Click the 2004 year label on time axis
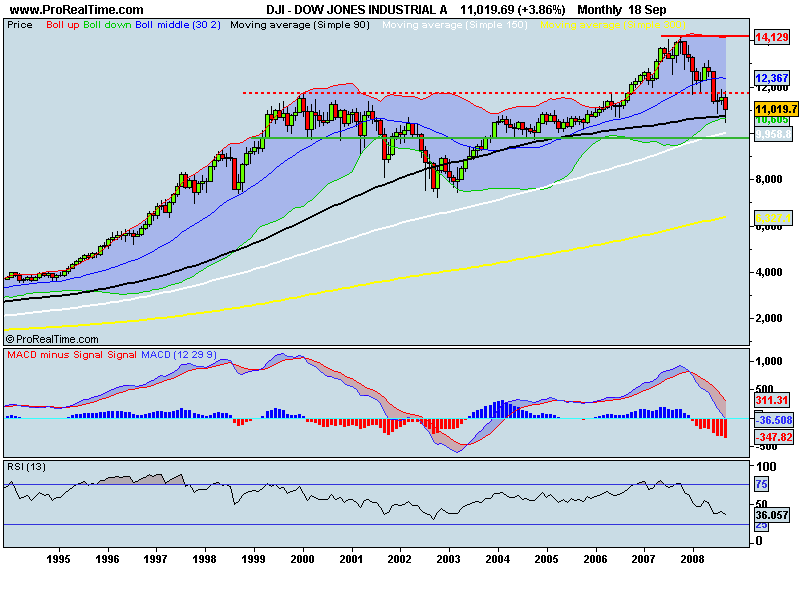 coord(497,559)
